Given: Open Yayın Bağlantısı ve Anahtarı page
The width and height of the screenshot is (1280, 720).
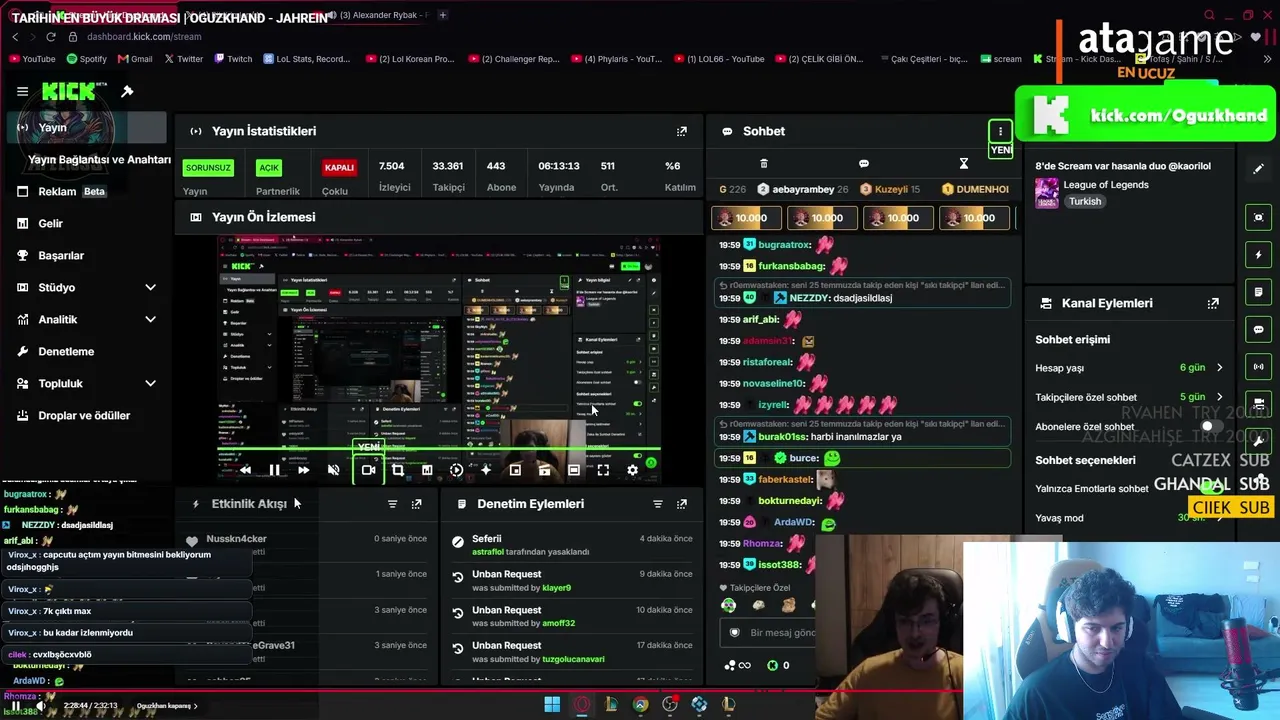Looking at the screenshot, I should pyautogui.click(x=99, y=159).
